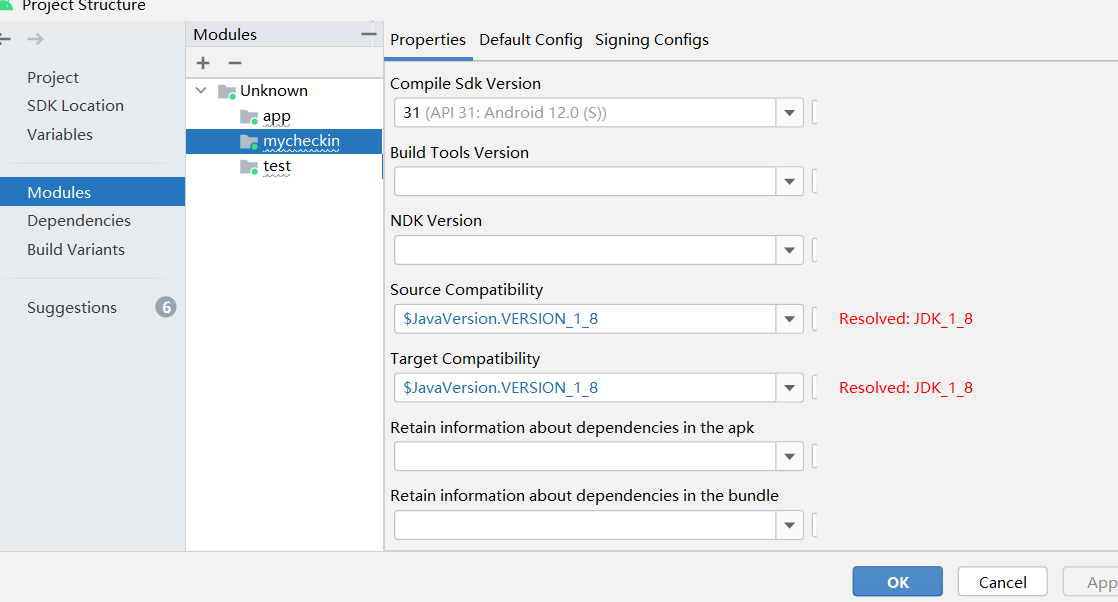Viewport: 1118px width, 602px height.
Task: Switch to the Signing Configs tab
Action: point(651,40)
